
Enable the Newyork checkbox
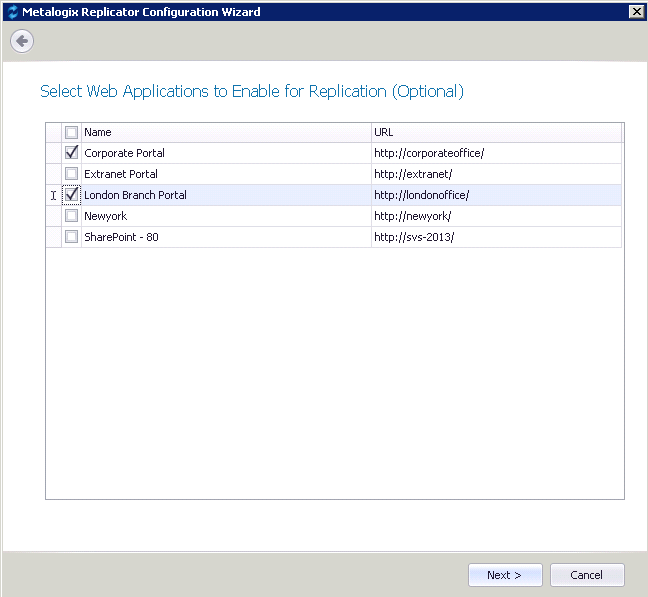tap(71, 216)
